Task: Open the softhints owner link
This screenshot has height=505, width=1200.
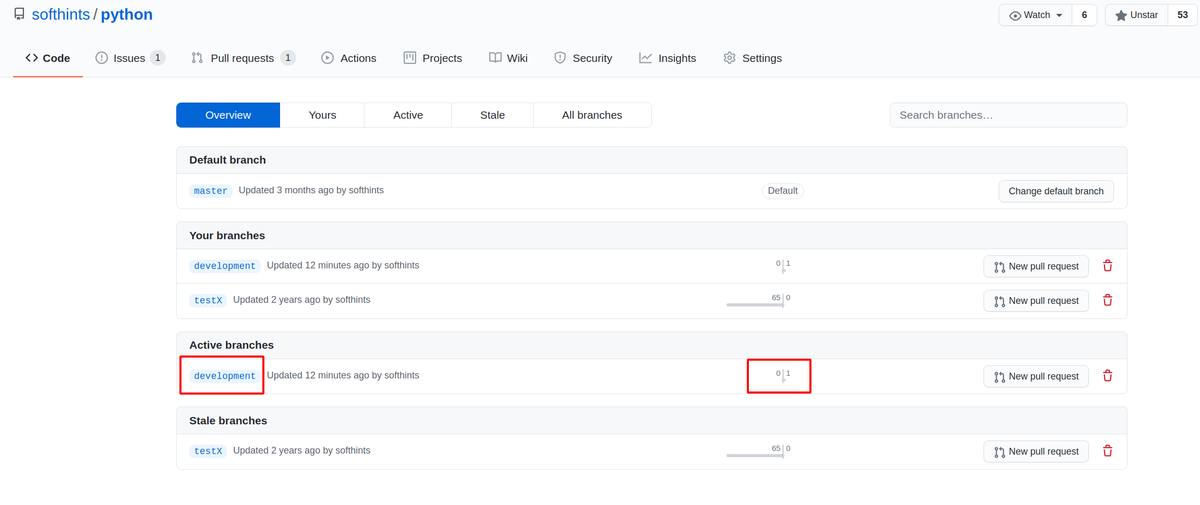Action: point(61,15)
